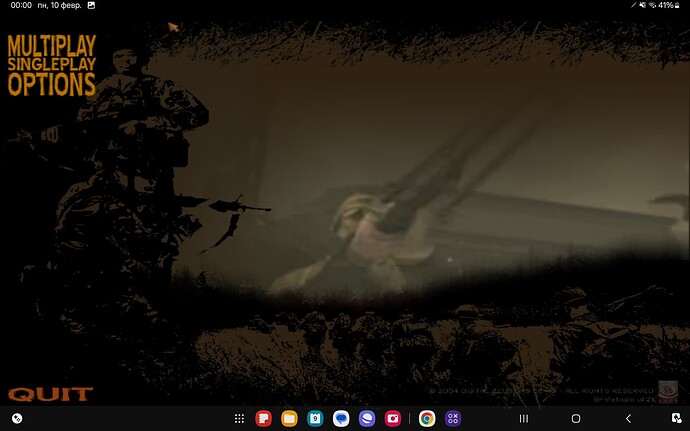Screen dimensions: 690x431
Task: Tap the back navigation arrow
Action: tap(628, 418)
